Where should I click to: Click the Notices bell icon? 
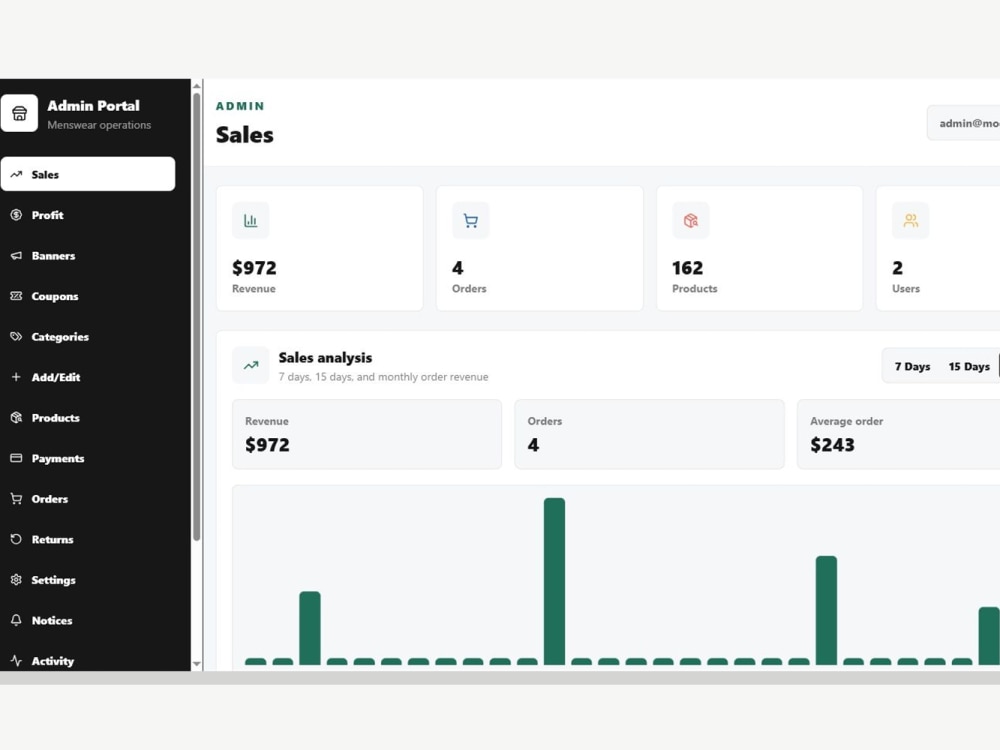click(17, 620)
